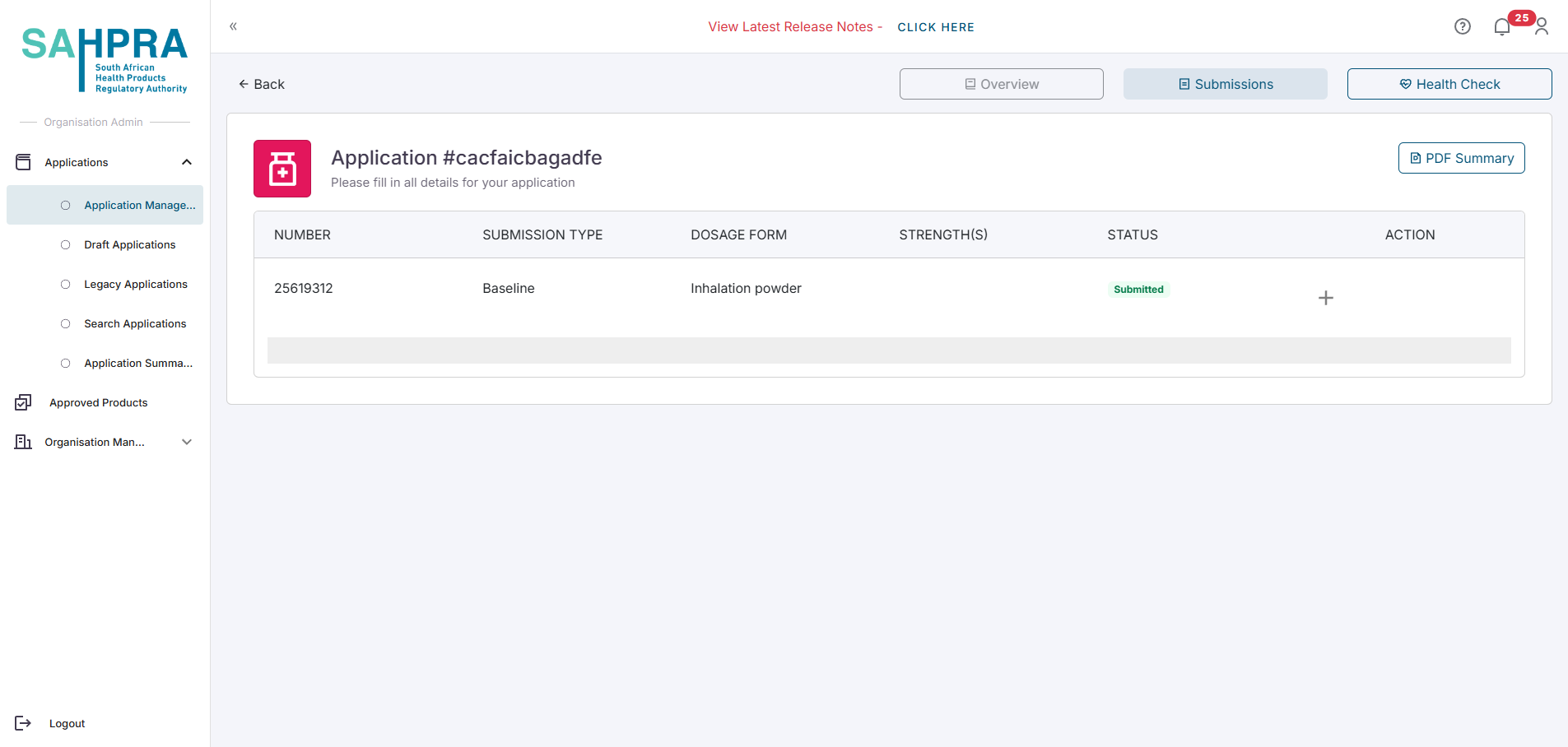Download the PDF Summary

pos(1461,158)
